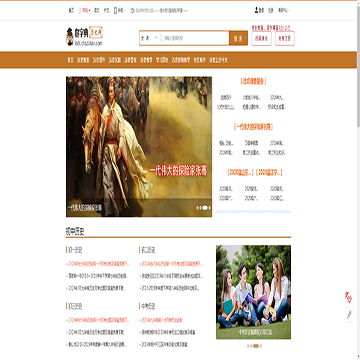Viewport: 360px width, 360px height.
Task: Click the carousel previous arrow on banner
Action: coord(70,147)
